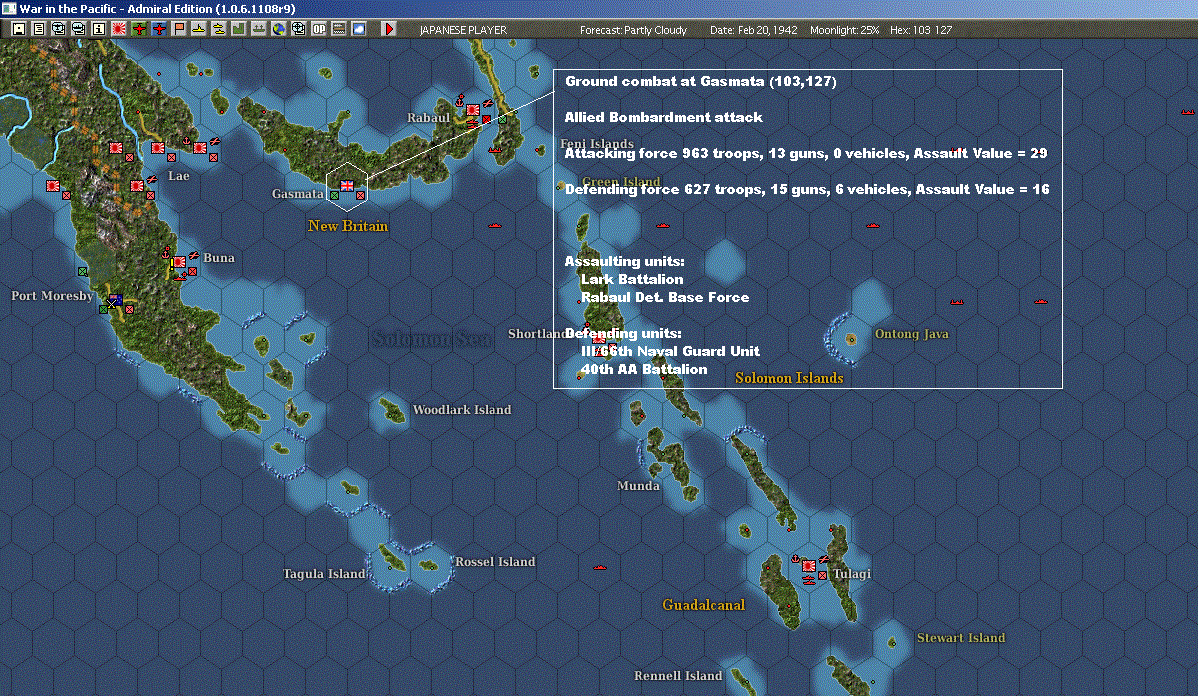The image size is (1198, 696).
Task: Click the '40th AA Battalion' defending unit
Action: click(x=644, y=369)
